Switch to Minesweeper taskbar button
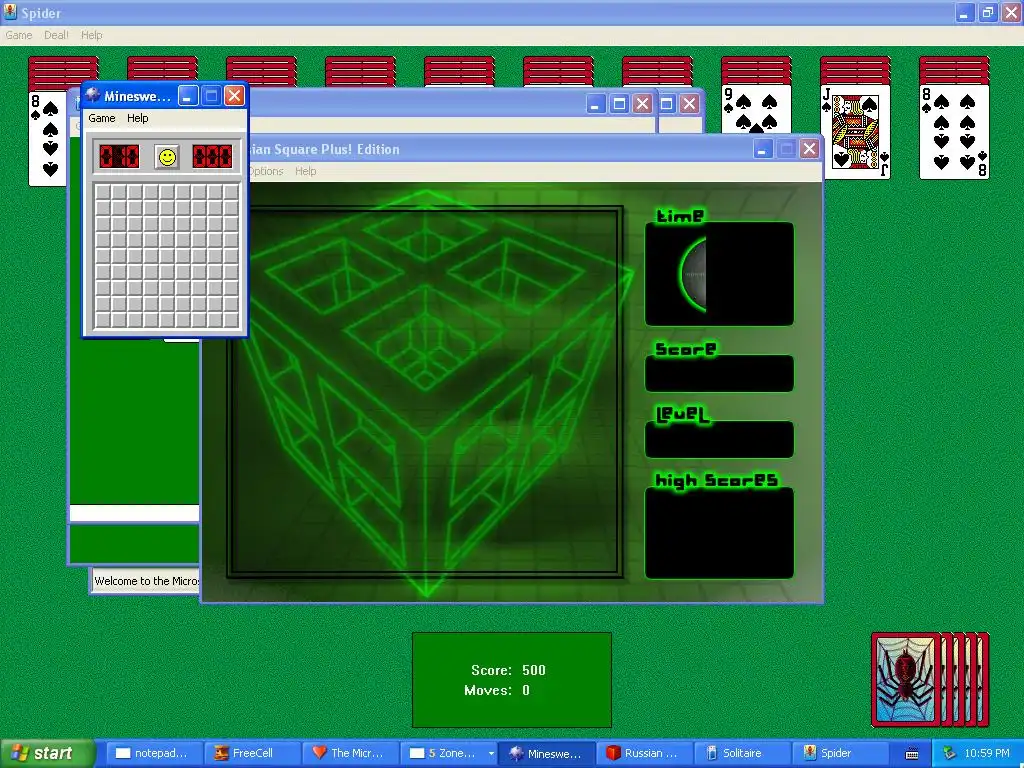The image size is (1024, 768). coord(546,753)
